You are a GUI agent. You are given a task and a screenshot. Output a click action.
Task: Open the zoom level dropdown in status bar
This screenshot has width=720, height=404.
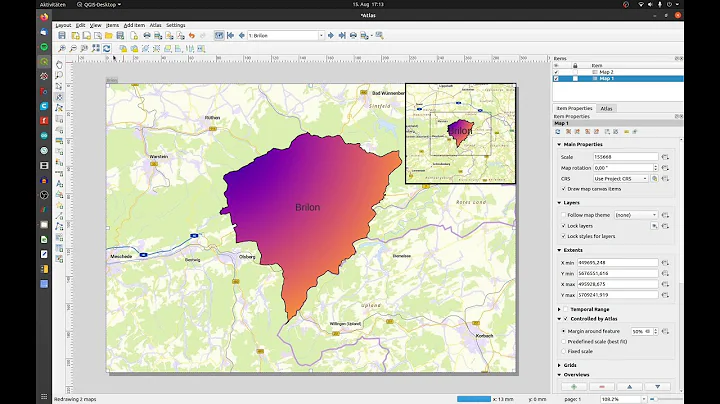(644, 399)
